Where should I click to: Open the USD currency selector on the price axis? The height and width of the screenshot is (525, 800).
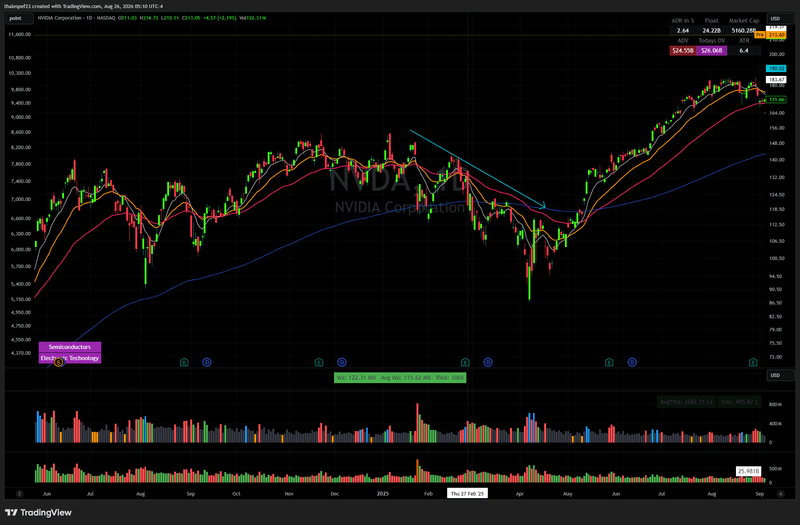780,18
